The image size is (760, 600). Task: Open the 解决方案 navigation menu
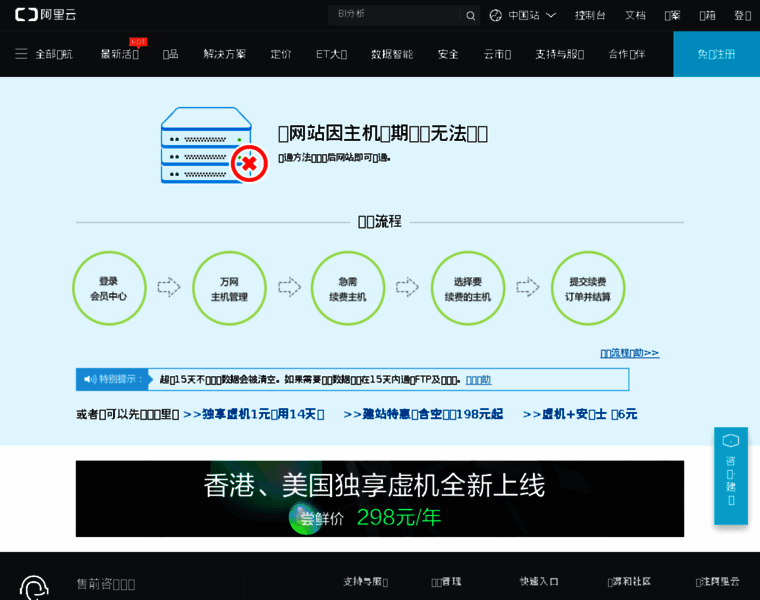[x=224, y=54]
